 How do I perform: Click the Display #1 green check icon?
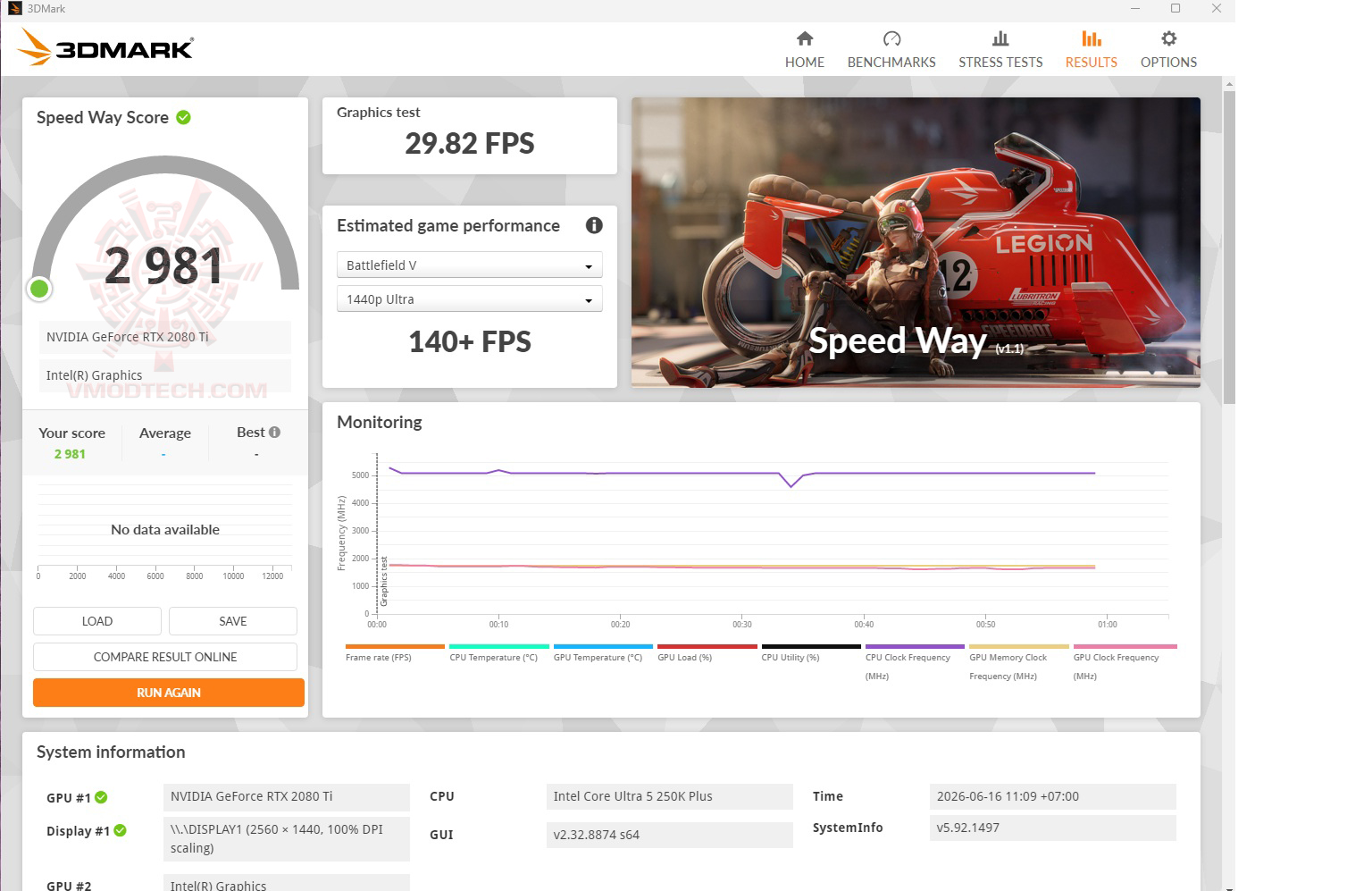click(121, 830)
